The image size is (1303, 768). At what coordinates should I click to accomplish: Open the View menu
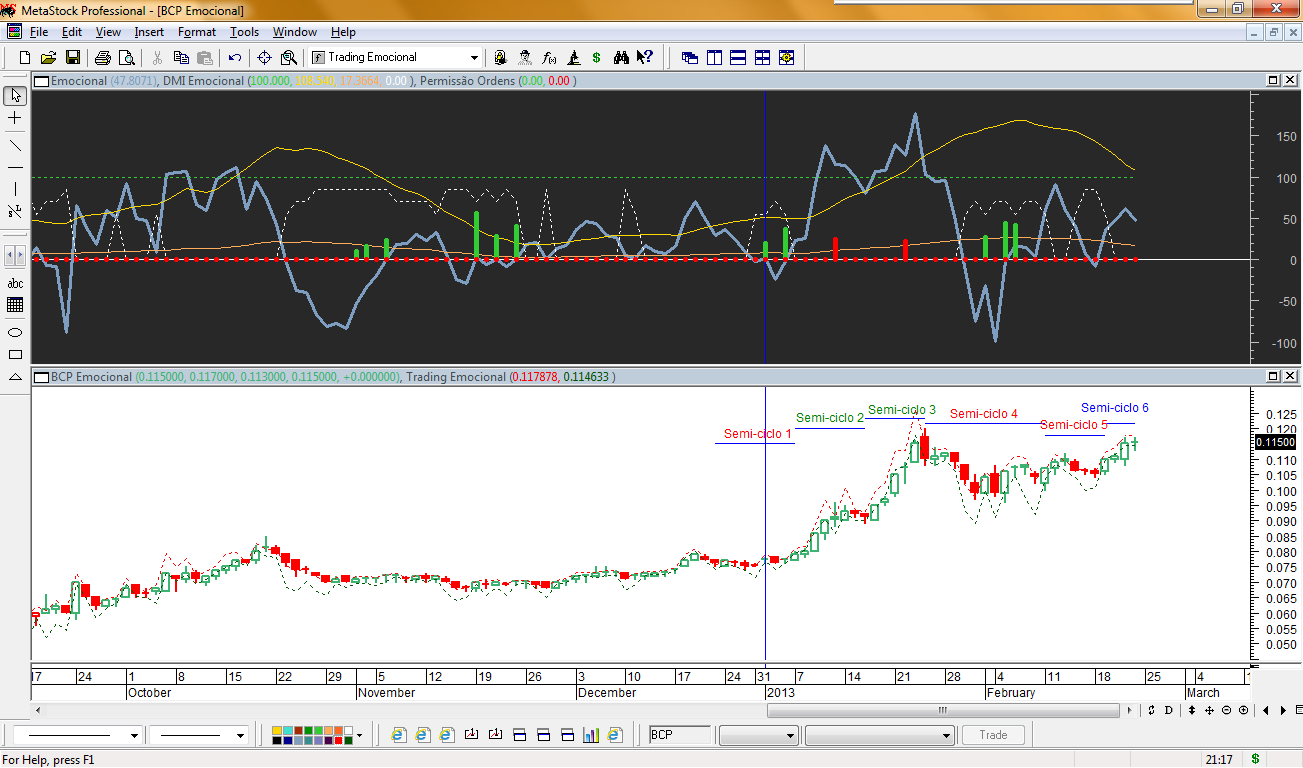coord(108,32)
